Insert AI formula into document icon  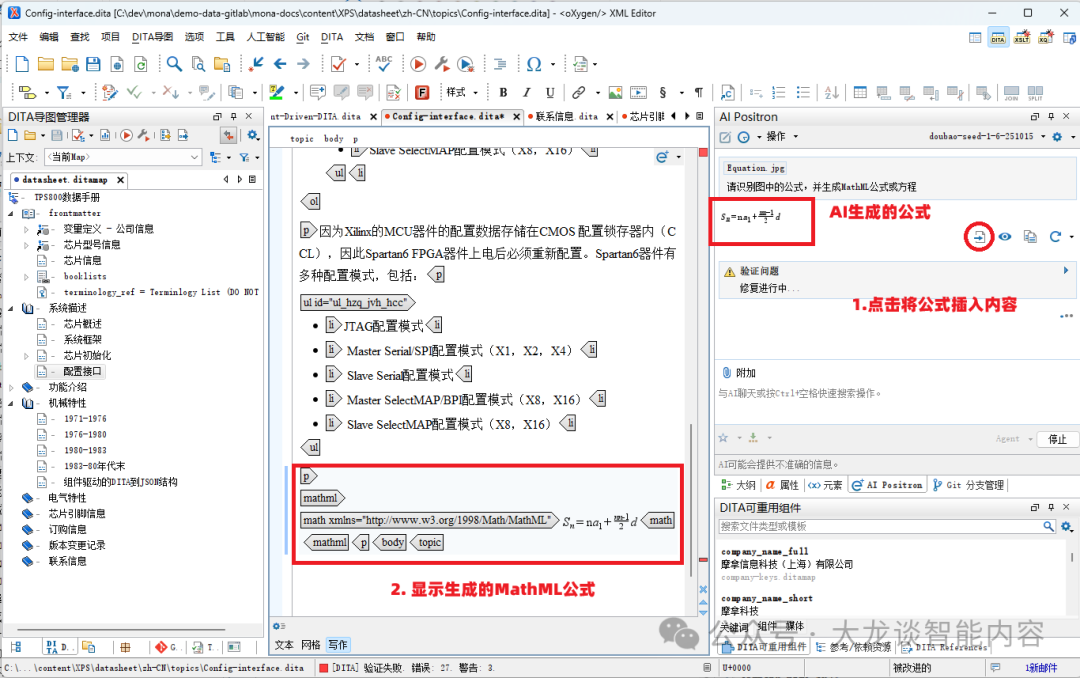pyautogui.click(x=979, y=237)
